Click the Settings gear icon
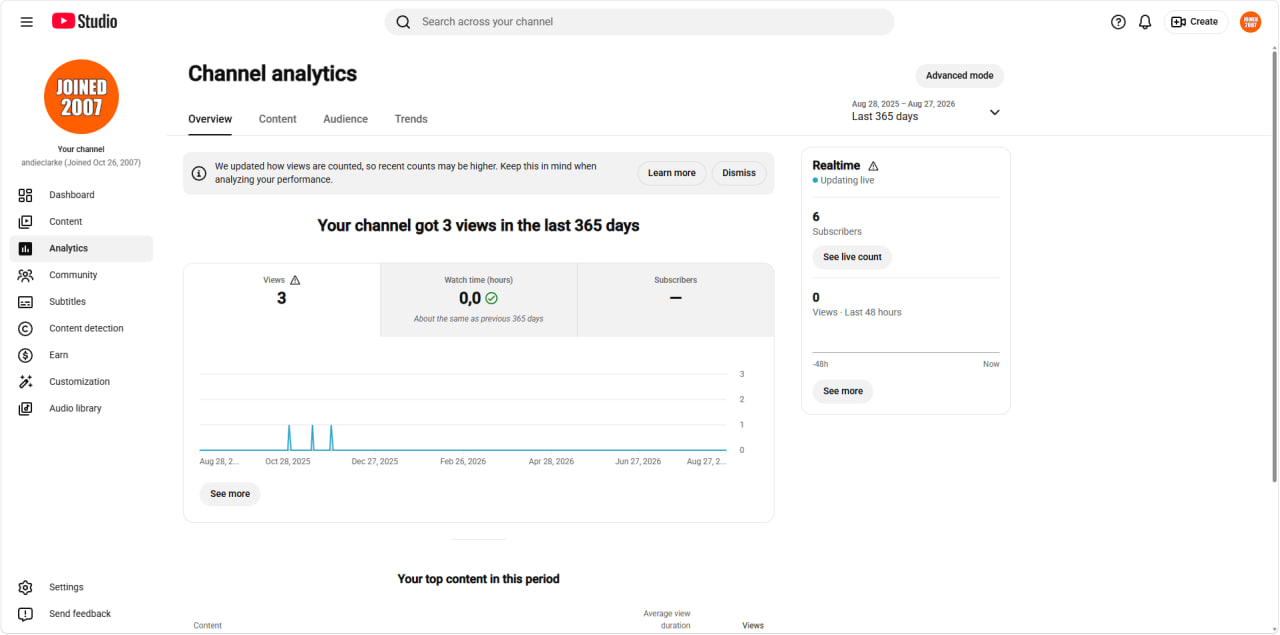 tap(26, 587)
